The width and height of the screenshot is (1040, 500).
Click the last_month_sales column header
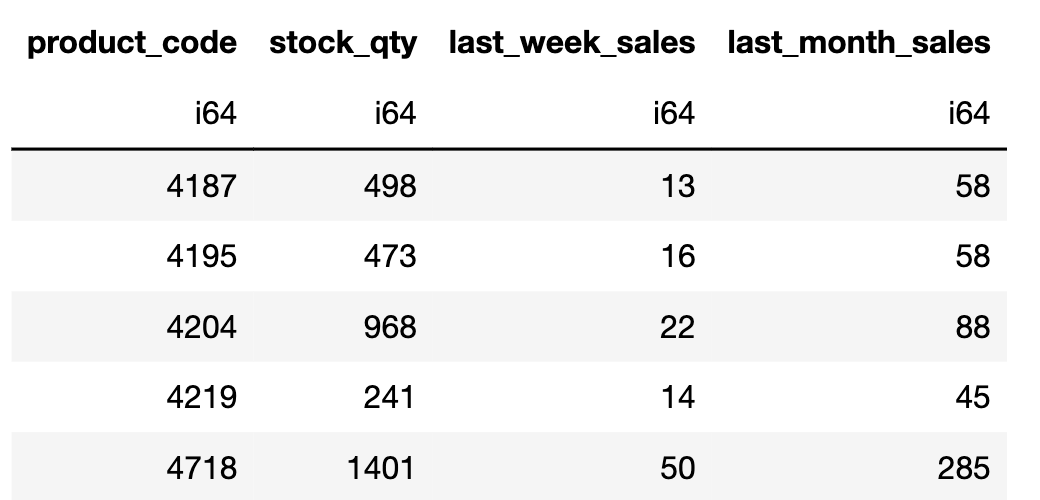(x=859, y=43)
